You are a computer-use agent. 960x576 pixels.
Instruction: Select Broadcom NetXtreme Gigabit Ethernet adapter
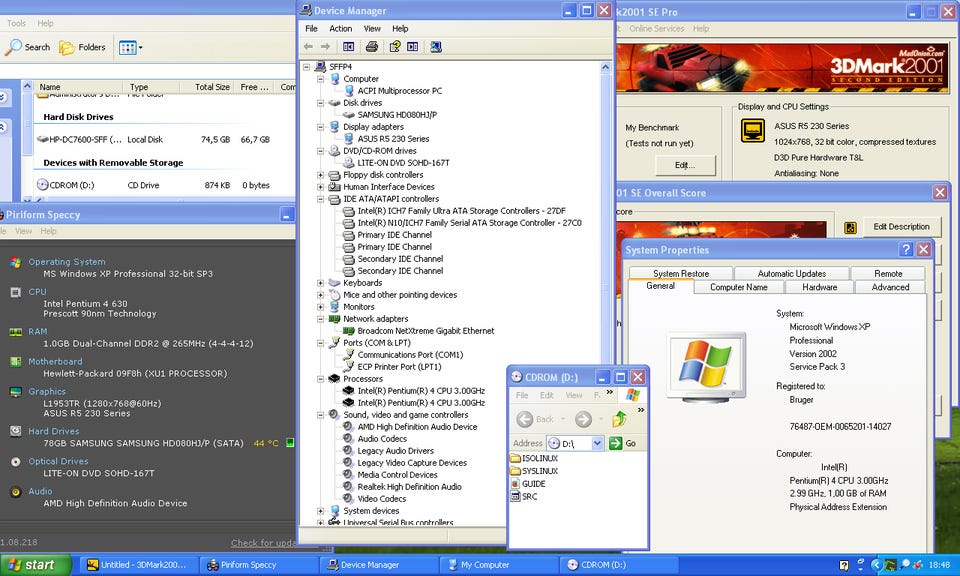426,331
